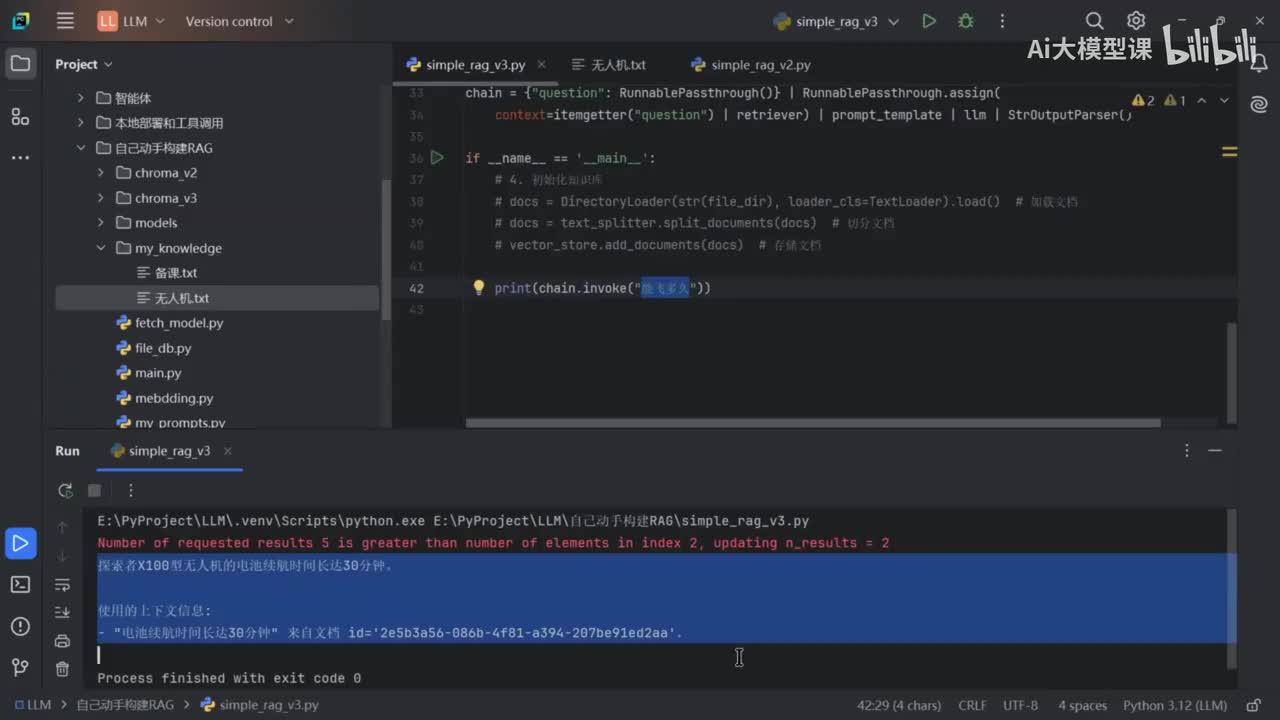Viewport: 1280px width, 720px height.
Task: Open the simple_rag_v3 run configuration dropdown
Action: click(x=837, y=21)
